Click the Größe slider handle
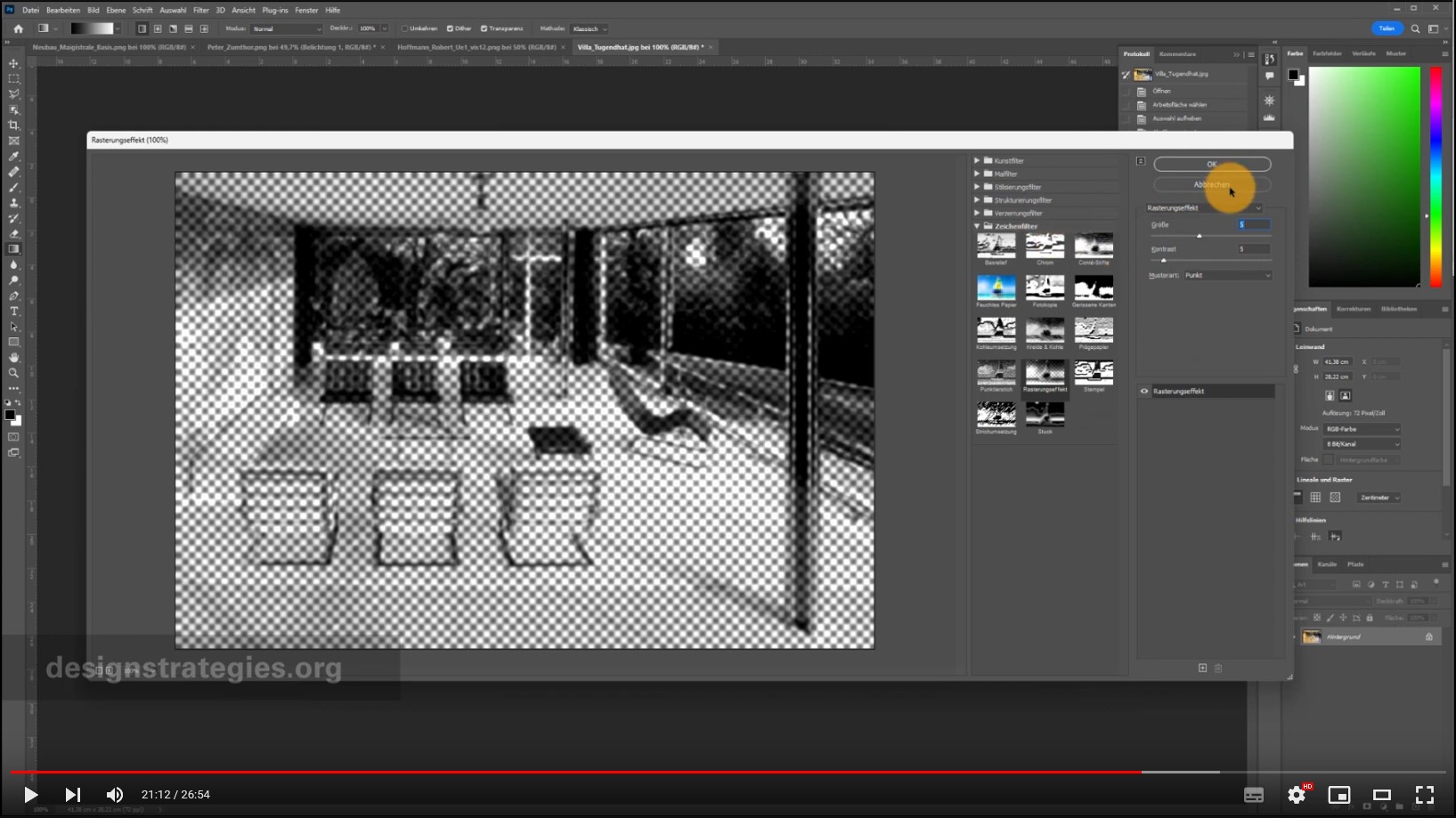The height and width of the screenshot is (818, 1456). tap(1200, 236)
